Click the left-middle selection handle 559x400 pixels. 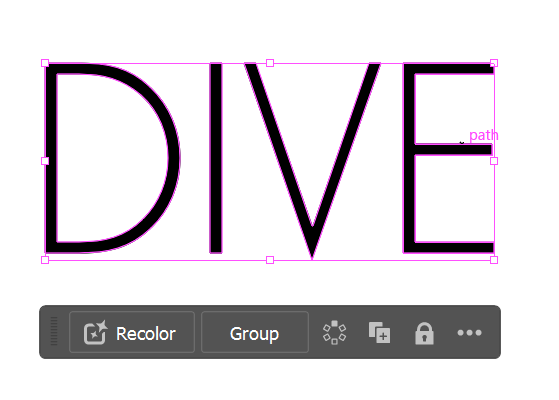(45, 161)
